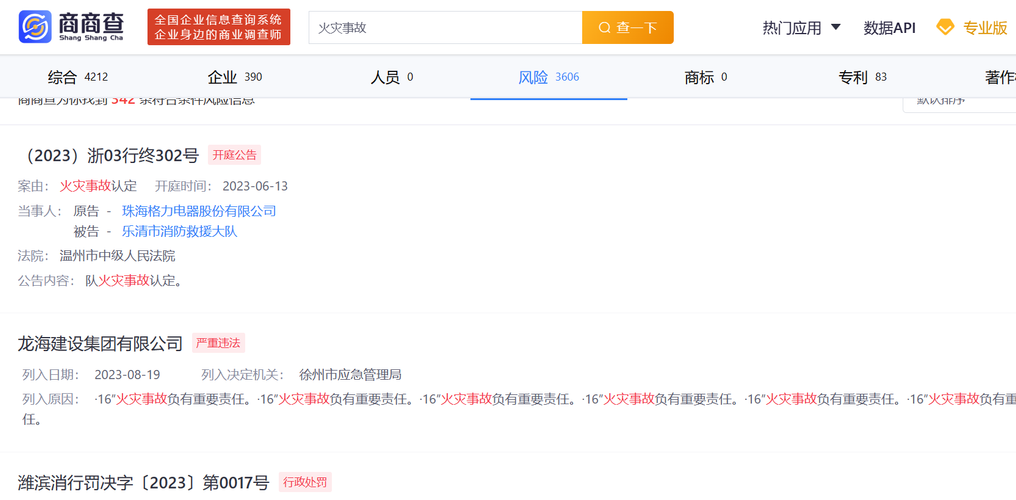Click the hearing date 2023-06-13
The height and width of the screenshot is (500, 1016).
coord(255,187)
